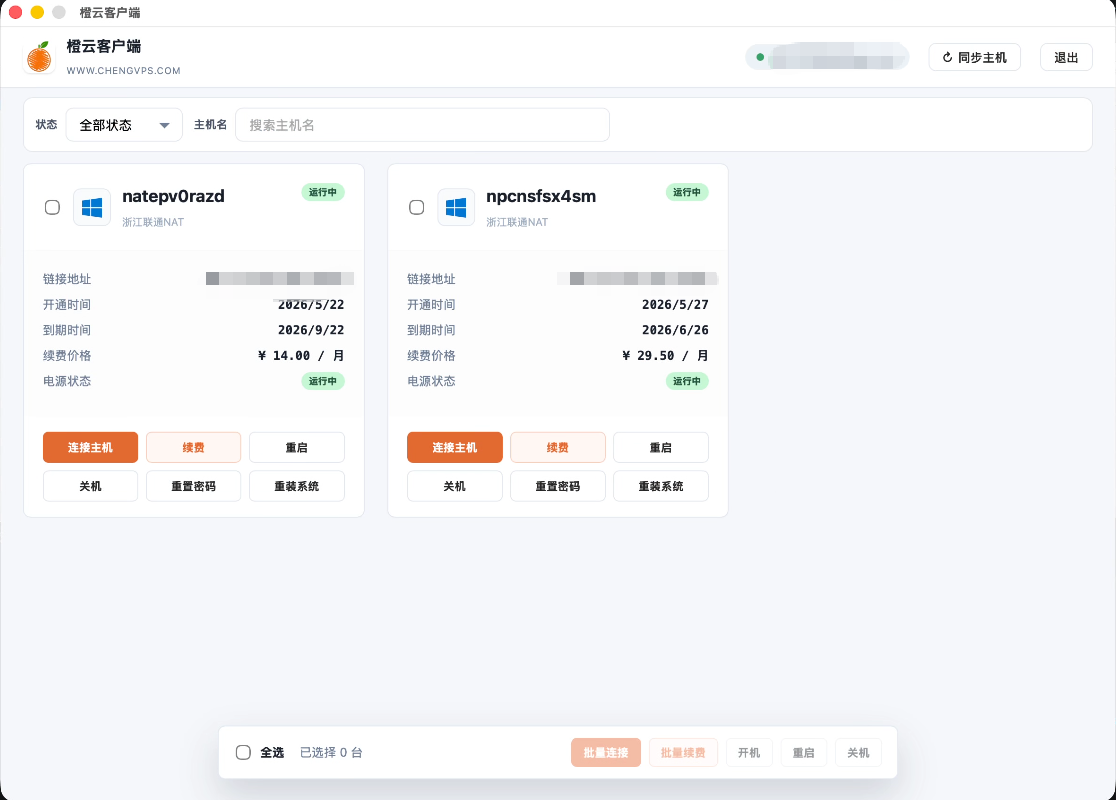Image resolution: width=1116 pixels, height=800 pixels.
Task: Click the hostname npcnsfsx4sm
Action: pos(541,196)
